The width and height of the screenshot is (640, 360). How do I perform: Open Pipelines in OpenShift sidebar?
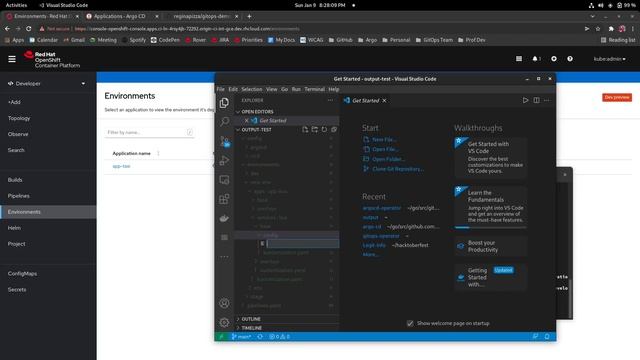18,196
